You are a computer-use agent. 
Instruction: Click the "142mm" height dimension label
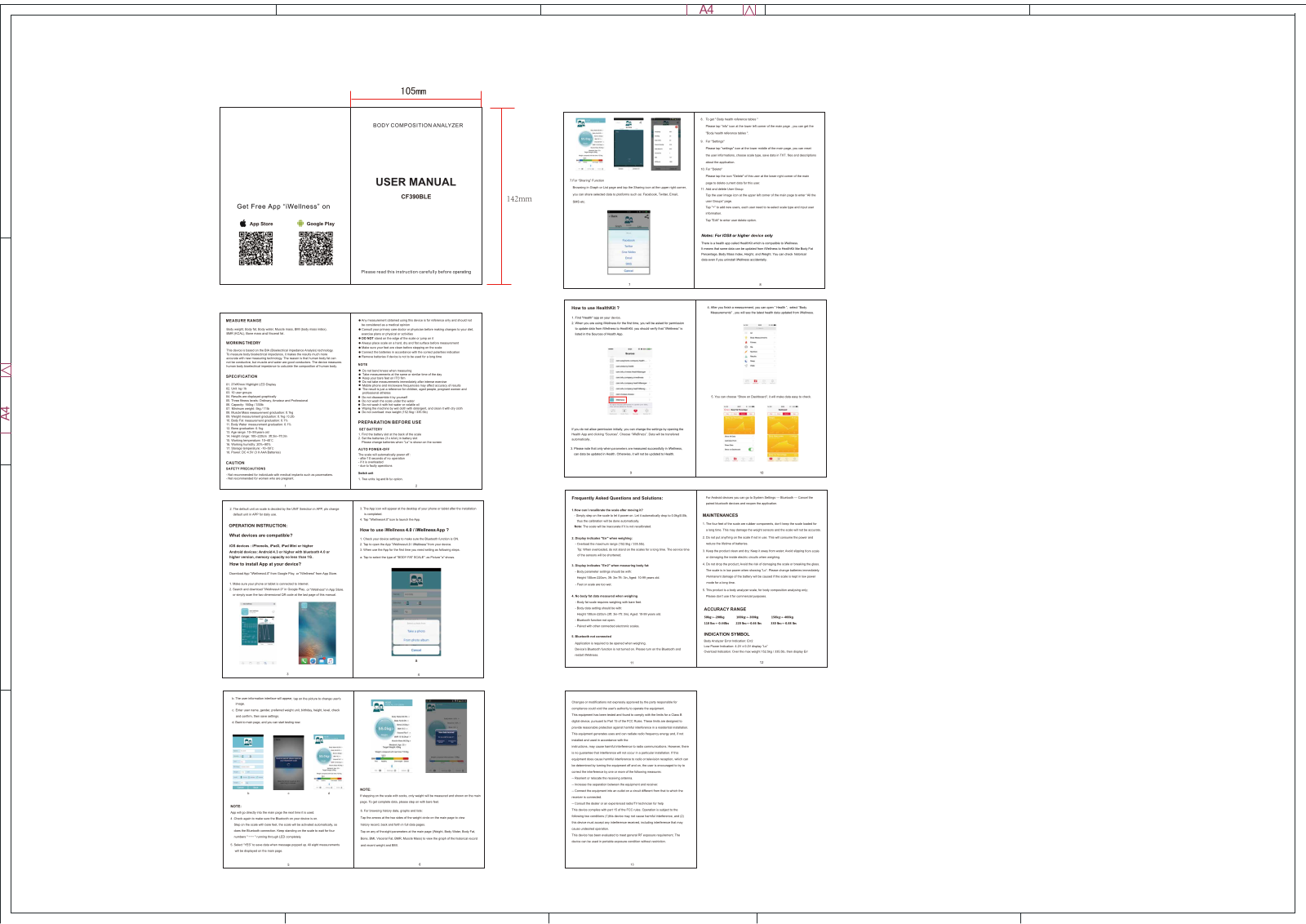(x=519, y=198)
